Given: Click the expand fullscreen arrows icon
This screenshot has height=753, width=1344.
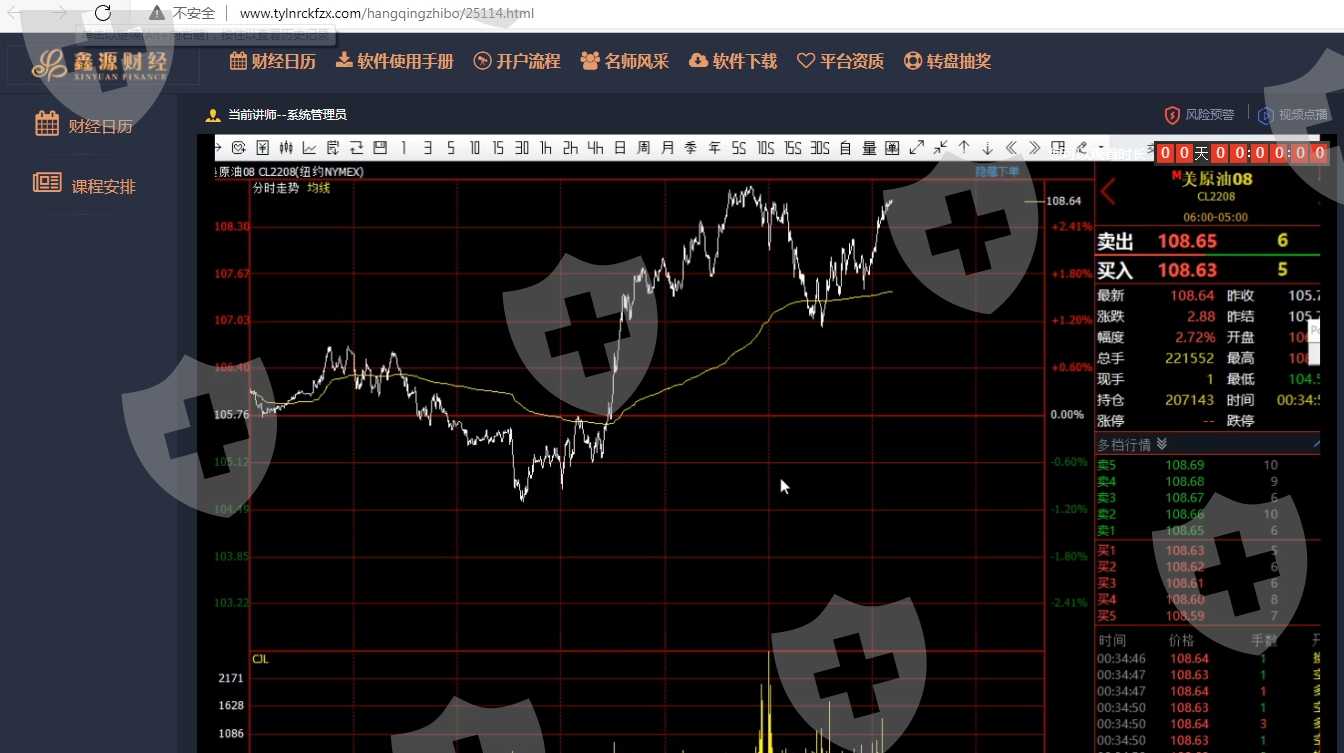Looking at the screenshot, I should [x=916, y=148].
